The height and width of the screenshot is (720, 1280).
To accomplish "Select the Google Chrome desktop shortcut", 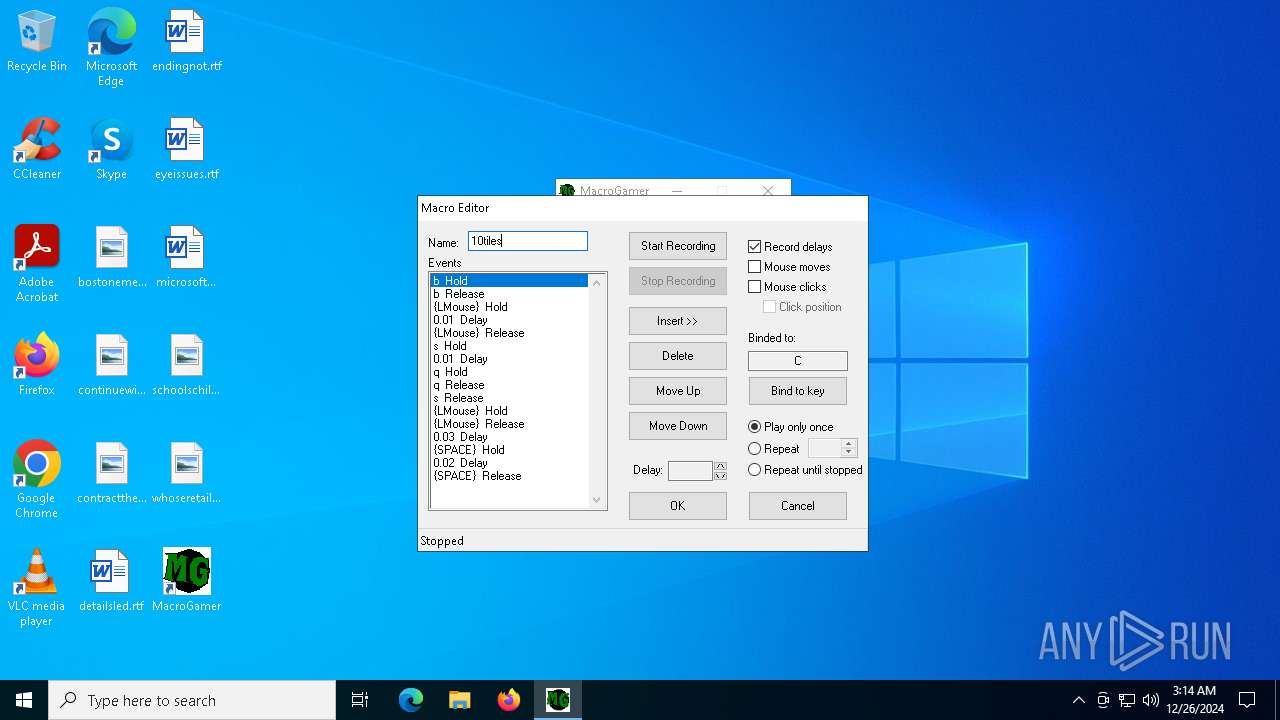I will click(37, 480).
